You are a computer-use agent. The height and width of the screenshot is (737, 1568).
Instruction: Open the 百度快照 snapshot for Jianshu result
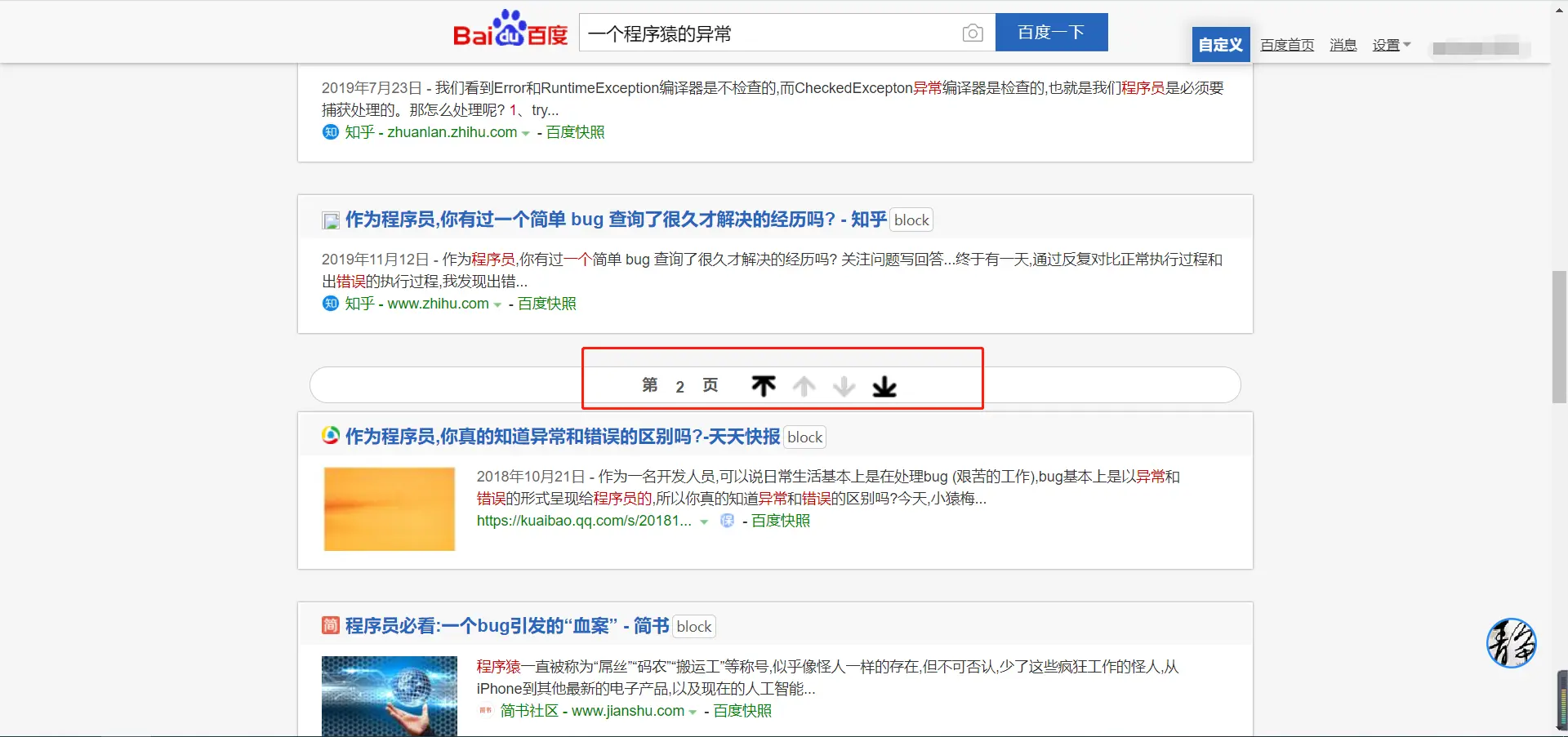[x=742, y=711]
